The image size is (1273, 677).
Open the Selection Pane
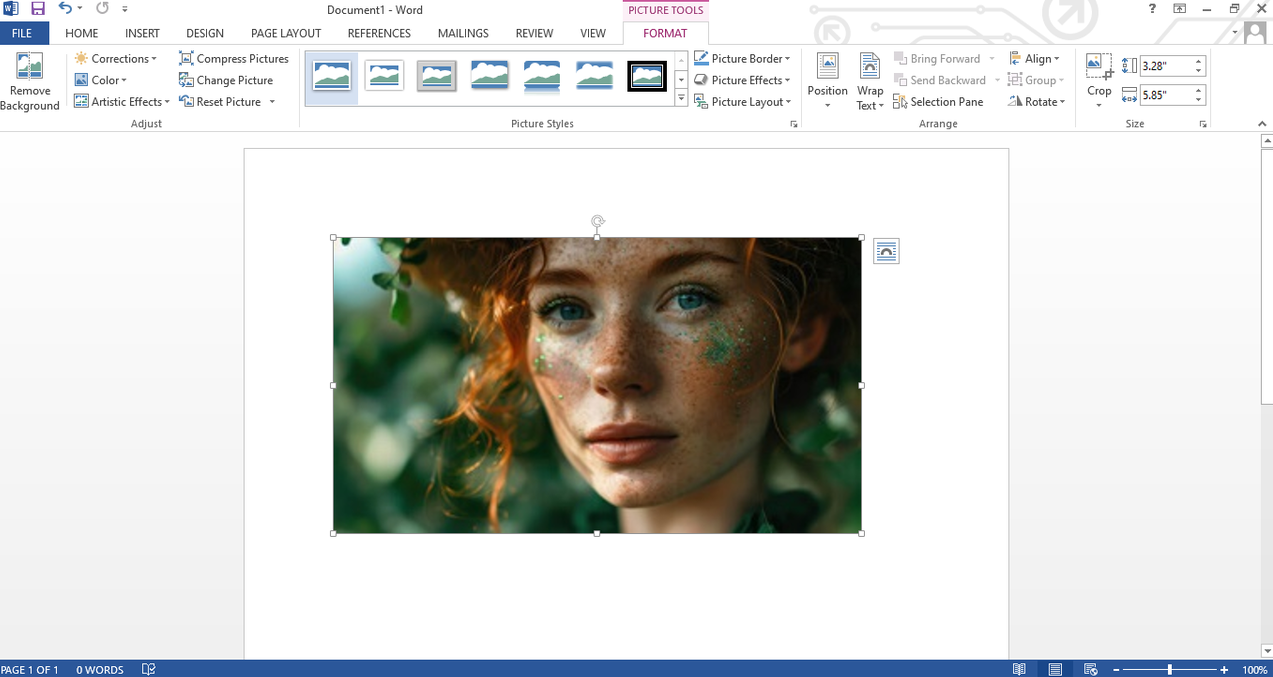(x=938, y=102)
